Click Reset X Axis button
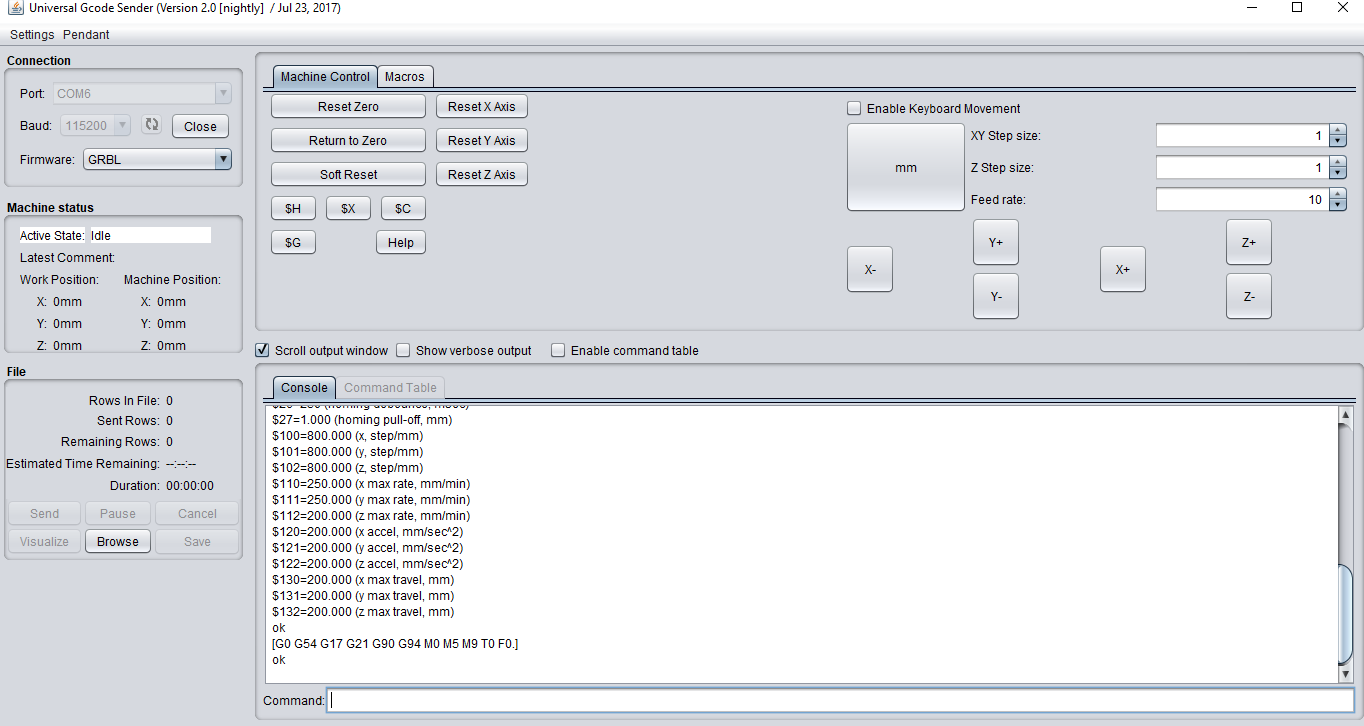 pyautogui.click(x=482, y=106)
